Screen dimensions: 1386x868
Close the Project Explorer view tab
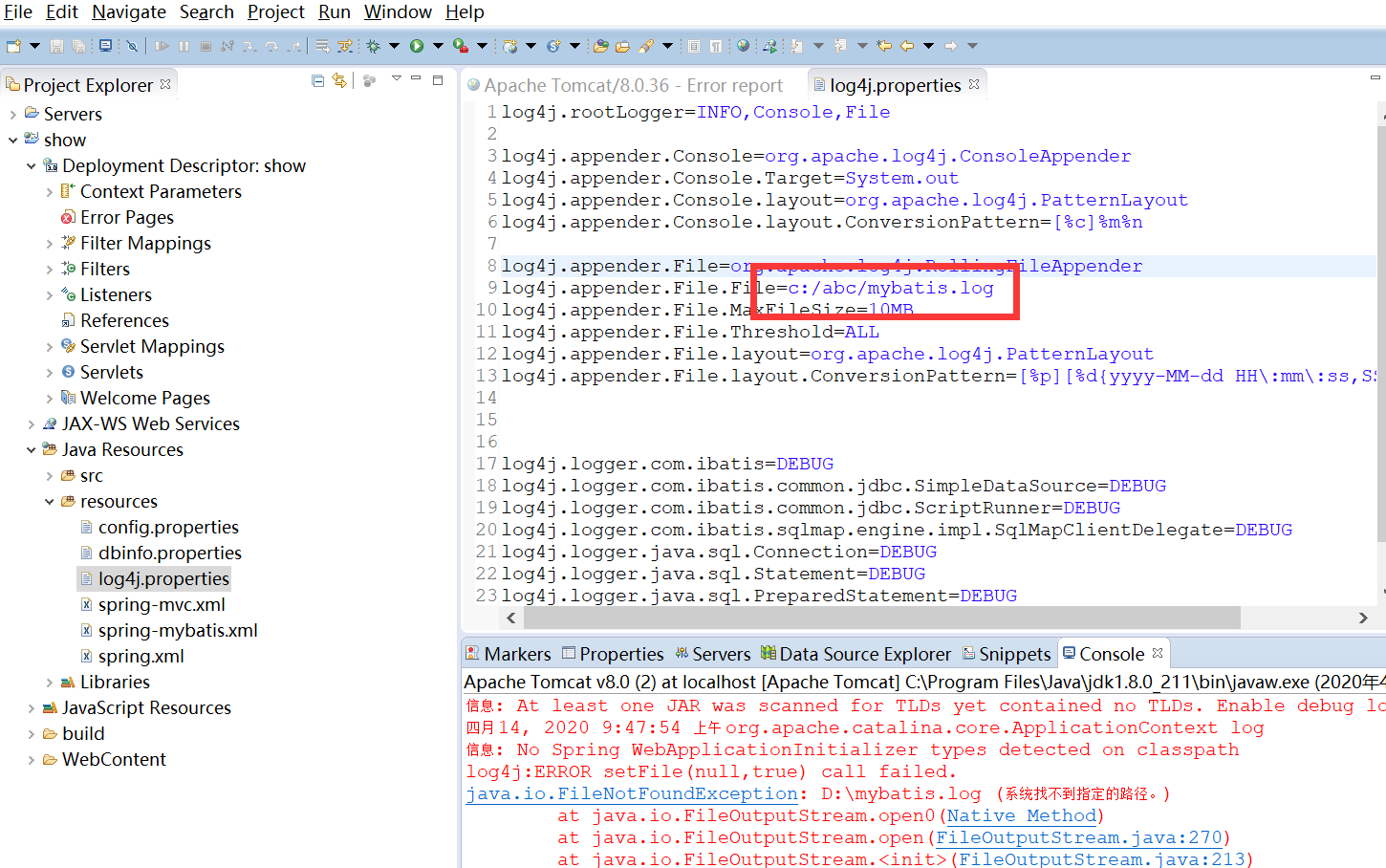click(165, 84)
